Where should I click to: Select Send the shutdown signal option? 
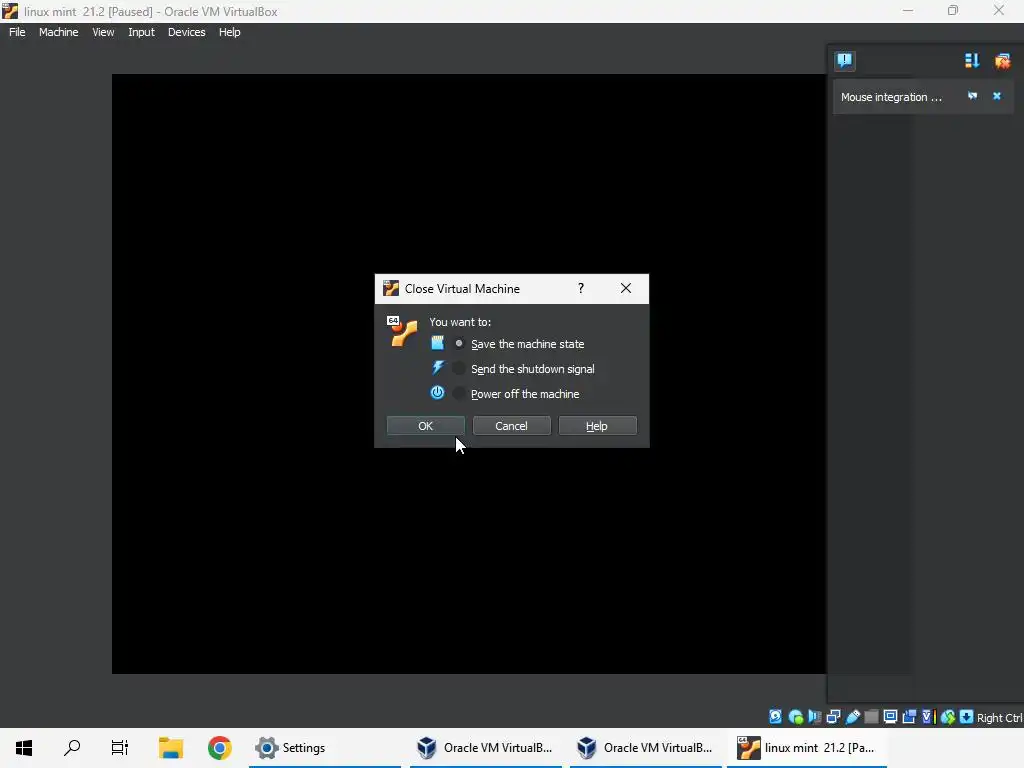pos(525,369)
